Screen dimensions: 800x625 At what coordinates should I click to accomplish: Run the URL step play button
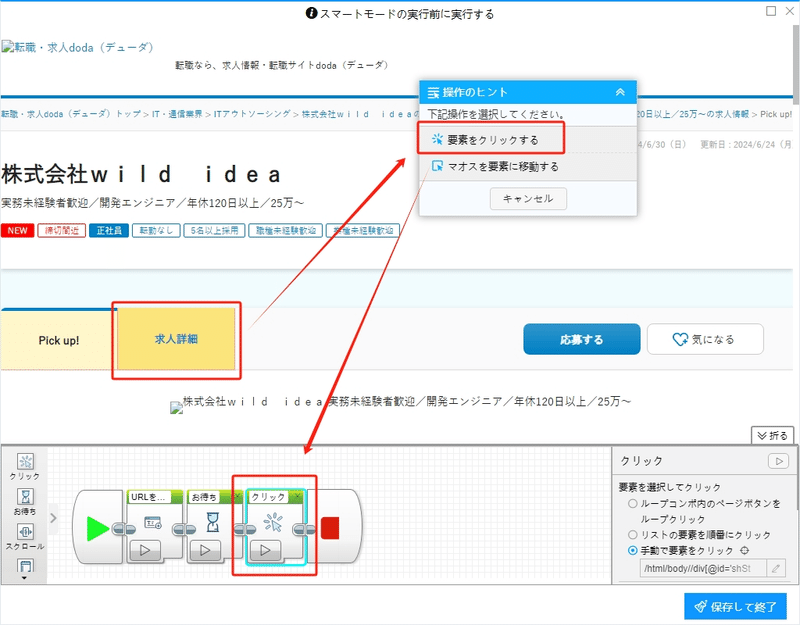(x=145, y=550)
